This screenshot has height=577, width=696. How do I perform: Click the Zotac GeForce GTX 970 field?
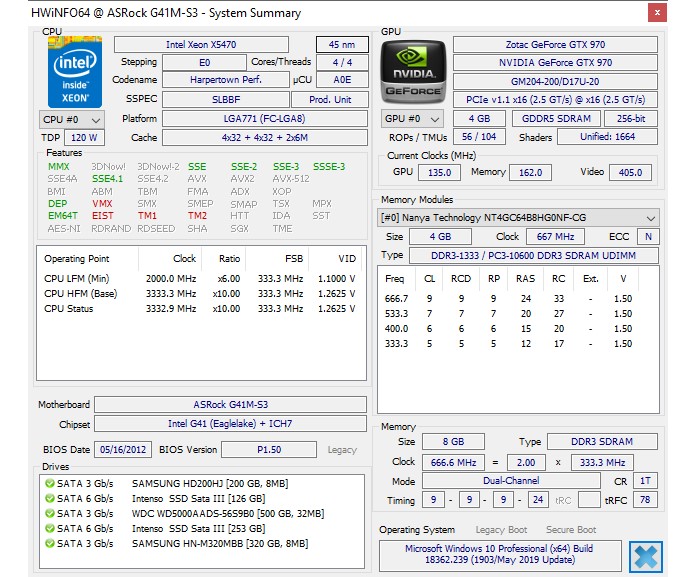(x=555, y=45)
